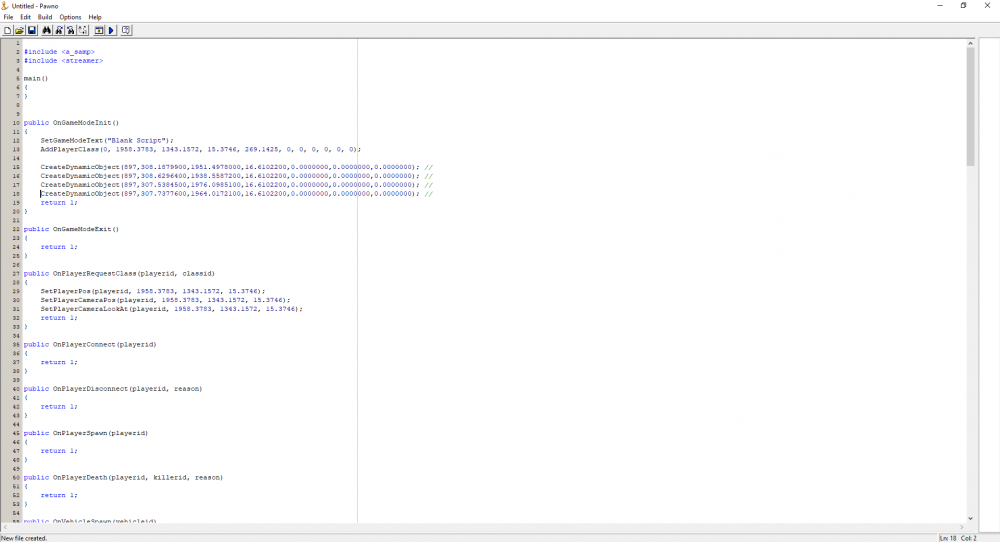This screenshot has width=1000, height=542.
Task: Save the script with floppy disk icon
Action: (31, 30)
